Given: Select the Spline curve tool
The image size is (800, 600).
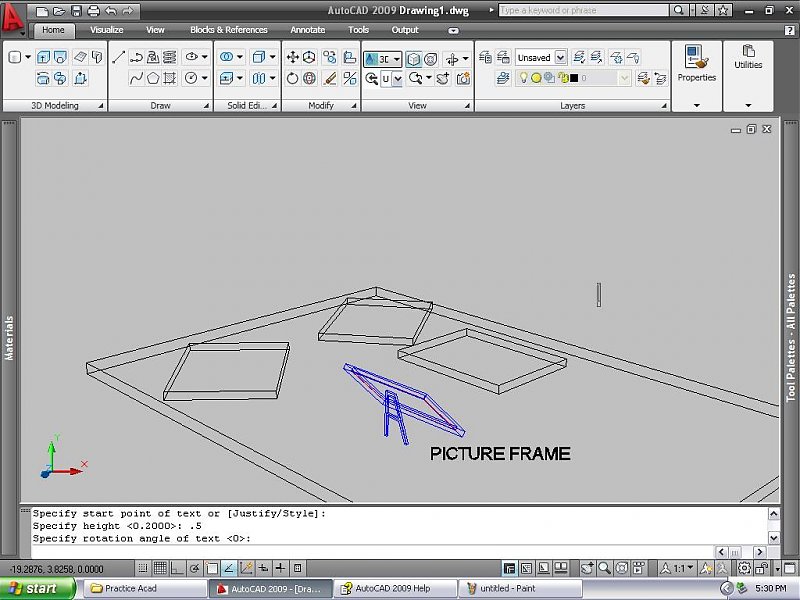Looking at the screenshot, I should point(136,79).
